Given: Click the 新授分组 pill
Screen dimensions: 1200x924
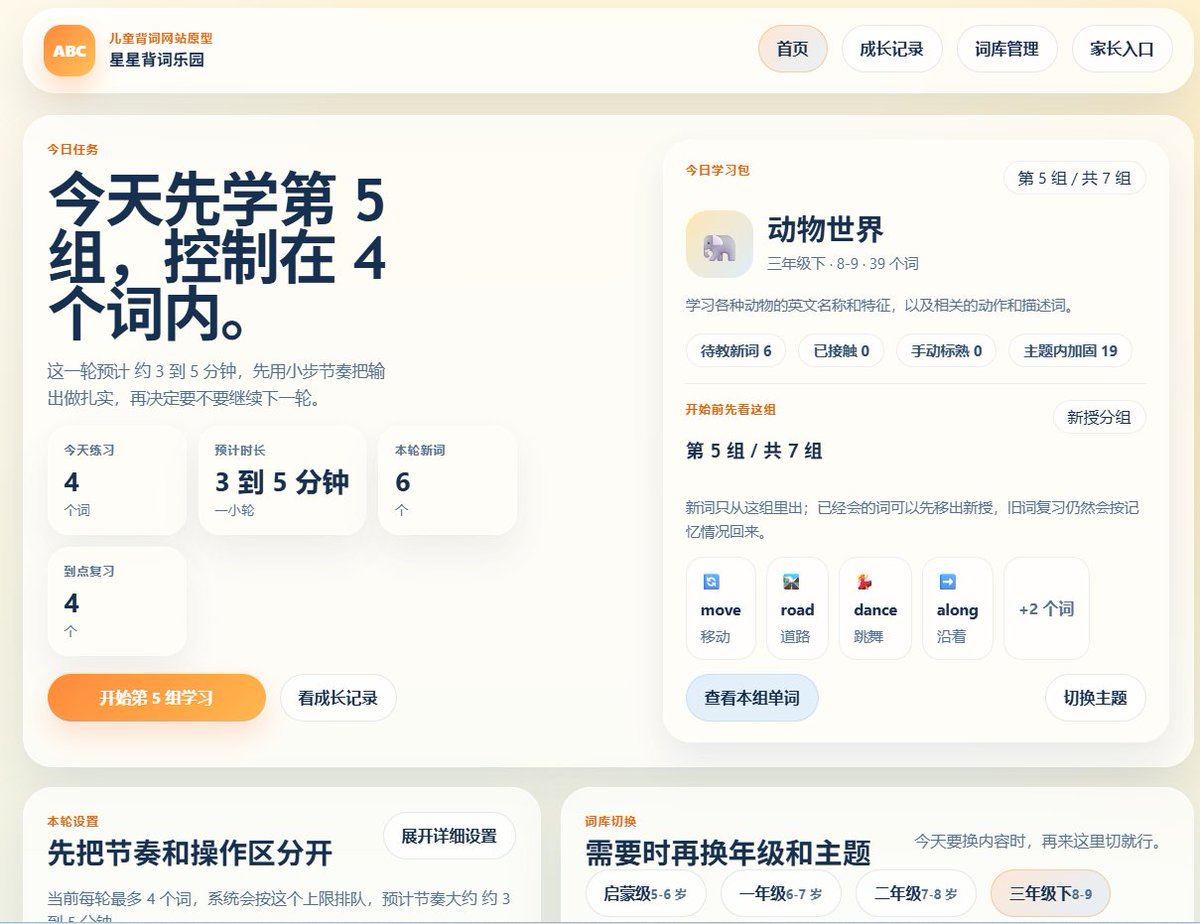Looking at the screenshot, I should point(1099,417).
